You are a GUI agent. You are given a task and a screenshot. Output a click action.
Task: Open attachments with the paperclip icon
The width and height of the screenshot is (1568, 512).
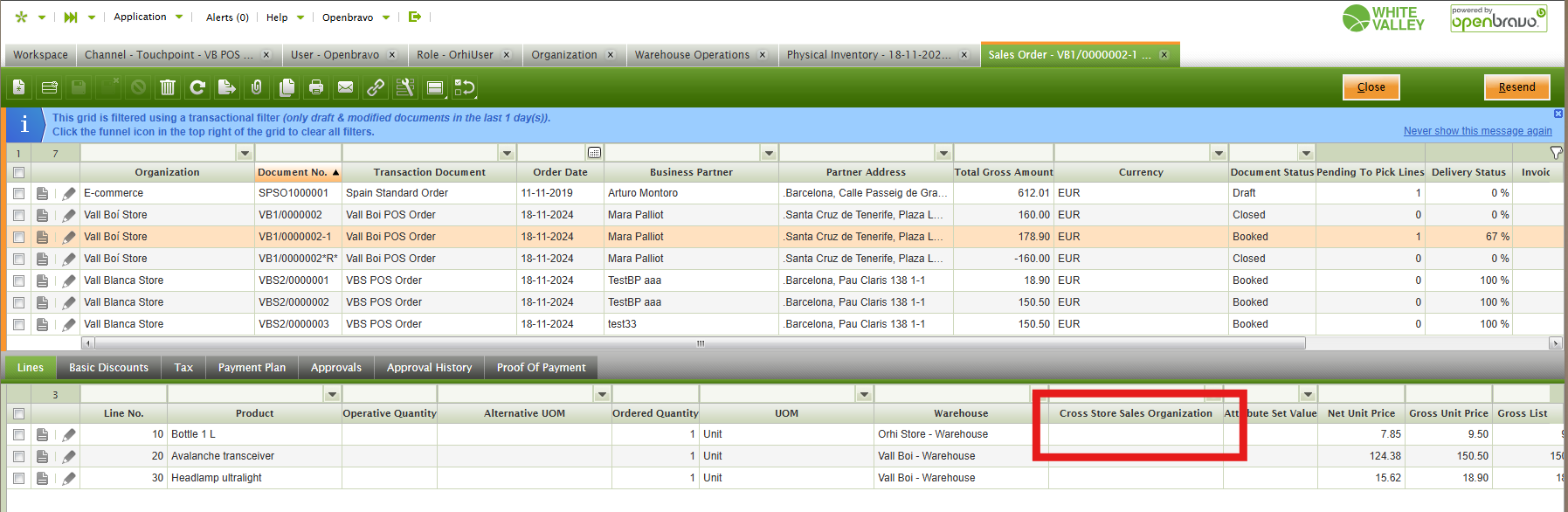point(257,87)
